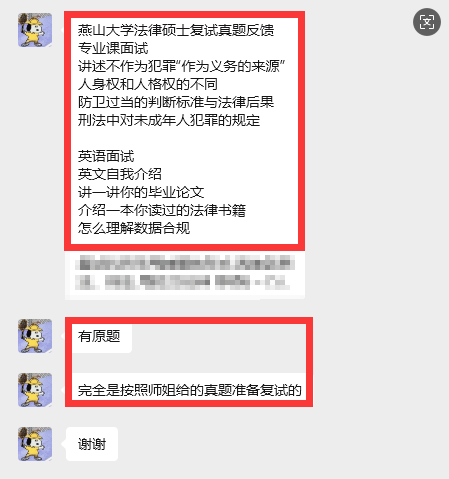Click the 怎么理解数据合规 line

134,228
